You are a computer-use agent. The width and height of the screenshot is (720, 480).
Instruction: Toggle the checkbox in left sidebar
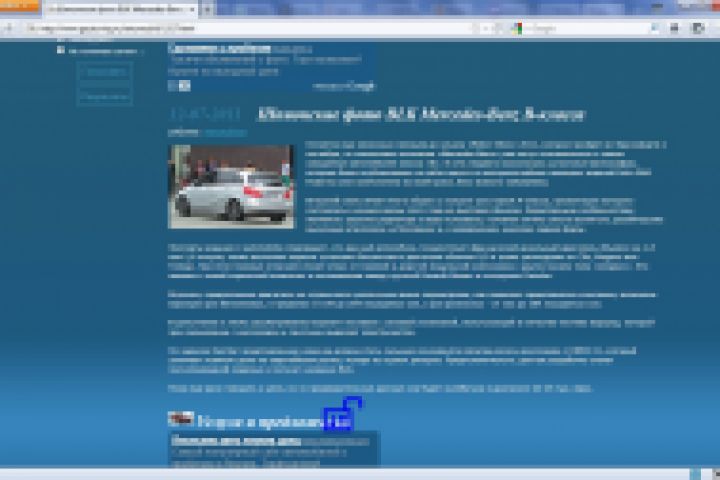tap(61, 50)
